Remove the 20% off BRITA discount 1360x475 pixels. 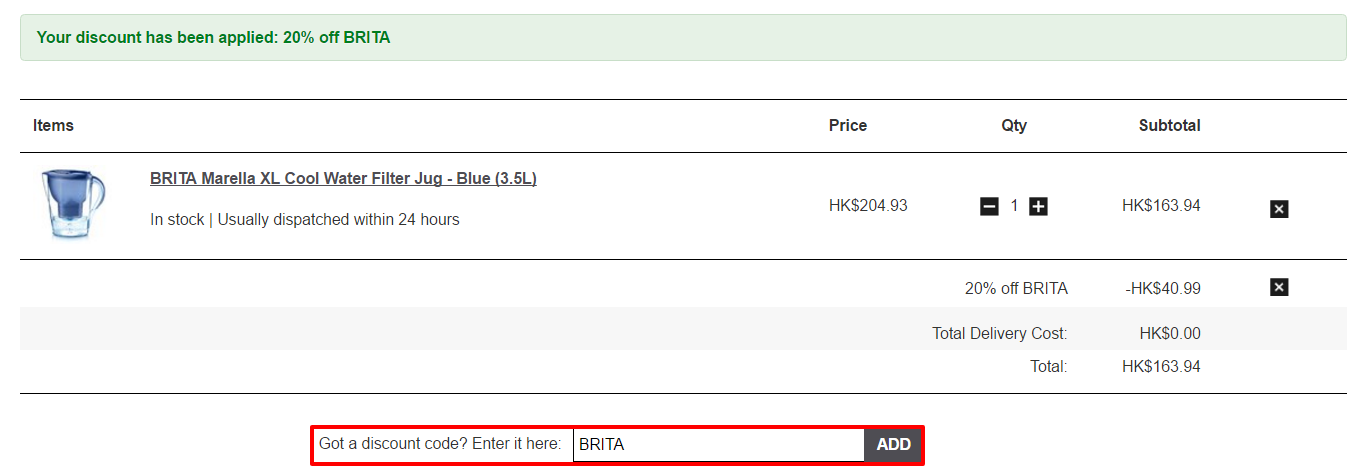click(x=1279, y=287)
